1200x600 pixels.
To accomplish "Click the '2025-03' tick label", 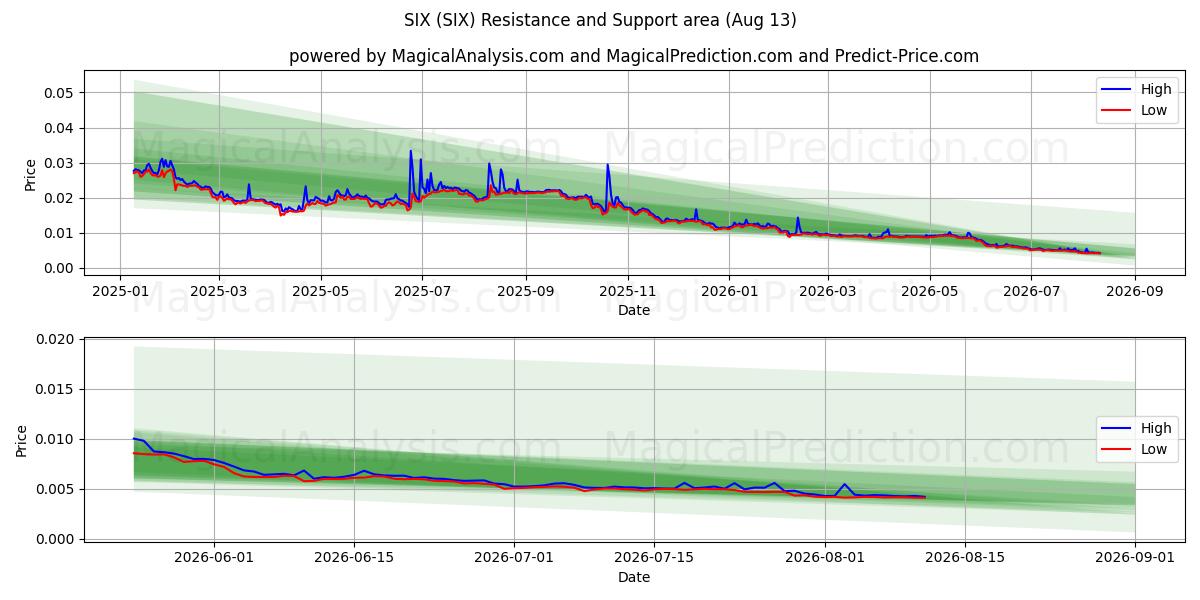I will (x=219, y=291).
